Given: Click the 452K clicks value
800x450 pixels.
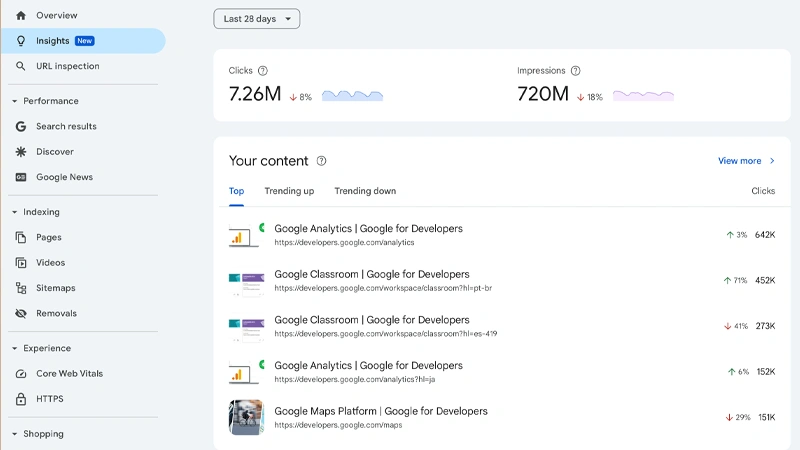Looking at the screenshot, I should [x=765, y=280].
